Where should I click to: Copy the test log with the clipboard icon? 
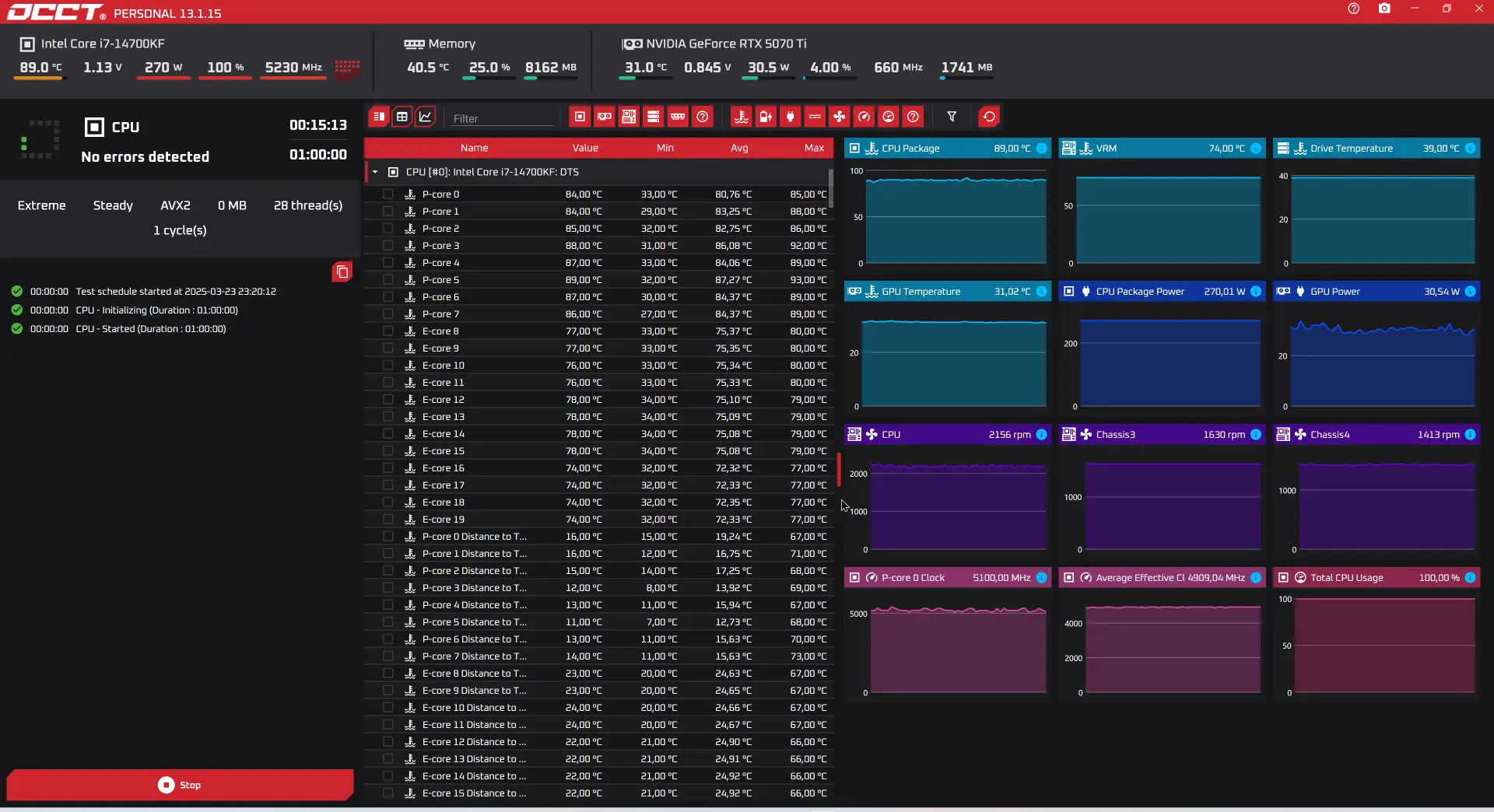(x=342, y=272)
